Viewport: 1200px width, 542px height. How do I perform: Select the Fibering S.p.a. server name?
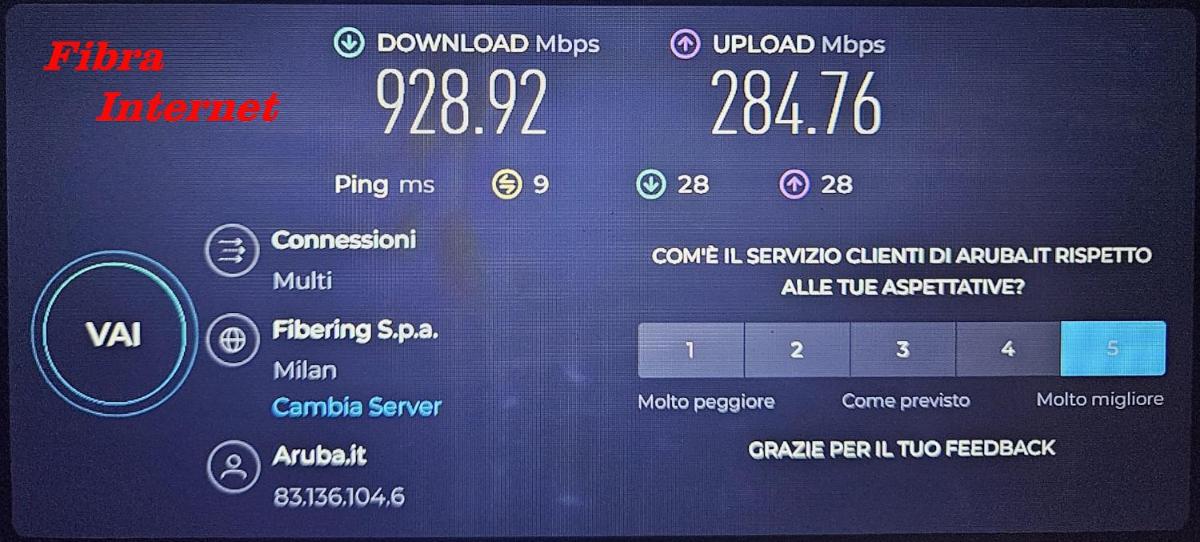pos(355,331)
